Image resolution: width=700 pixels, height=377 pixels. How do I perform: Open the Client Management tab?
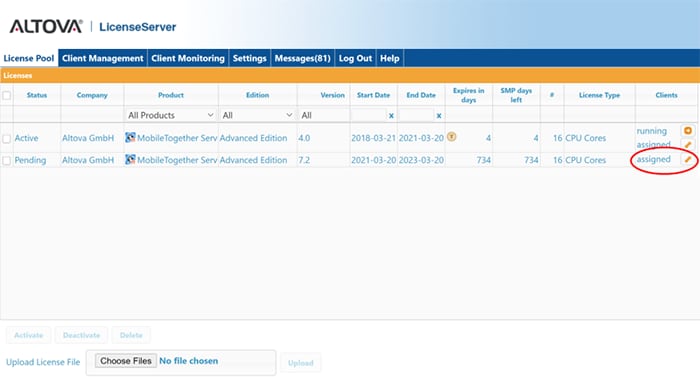(x=103, y=58)
